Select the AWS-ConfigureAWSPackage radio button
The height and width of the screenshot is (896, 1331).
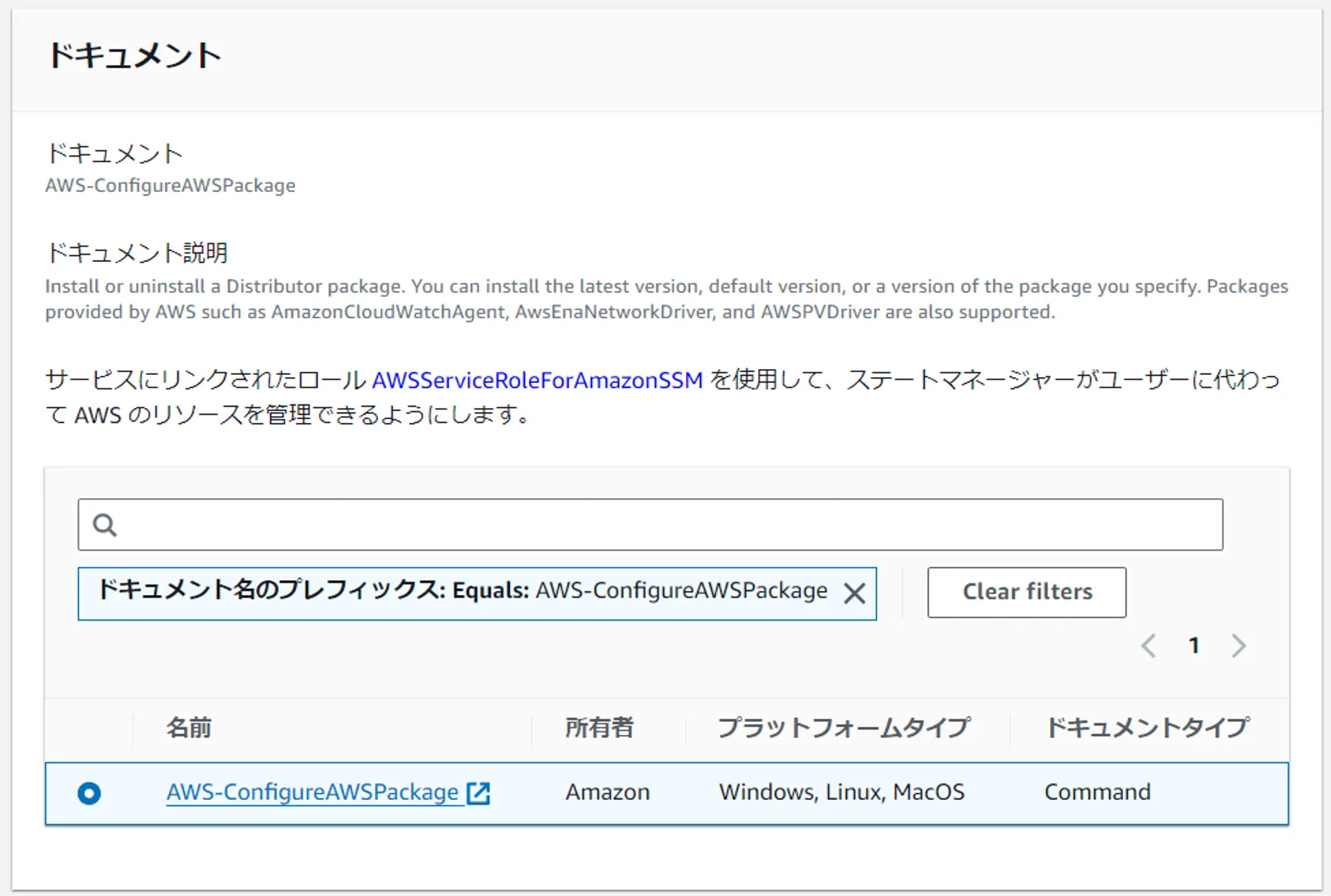point(89,793)
